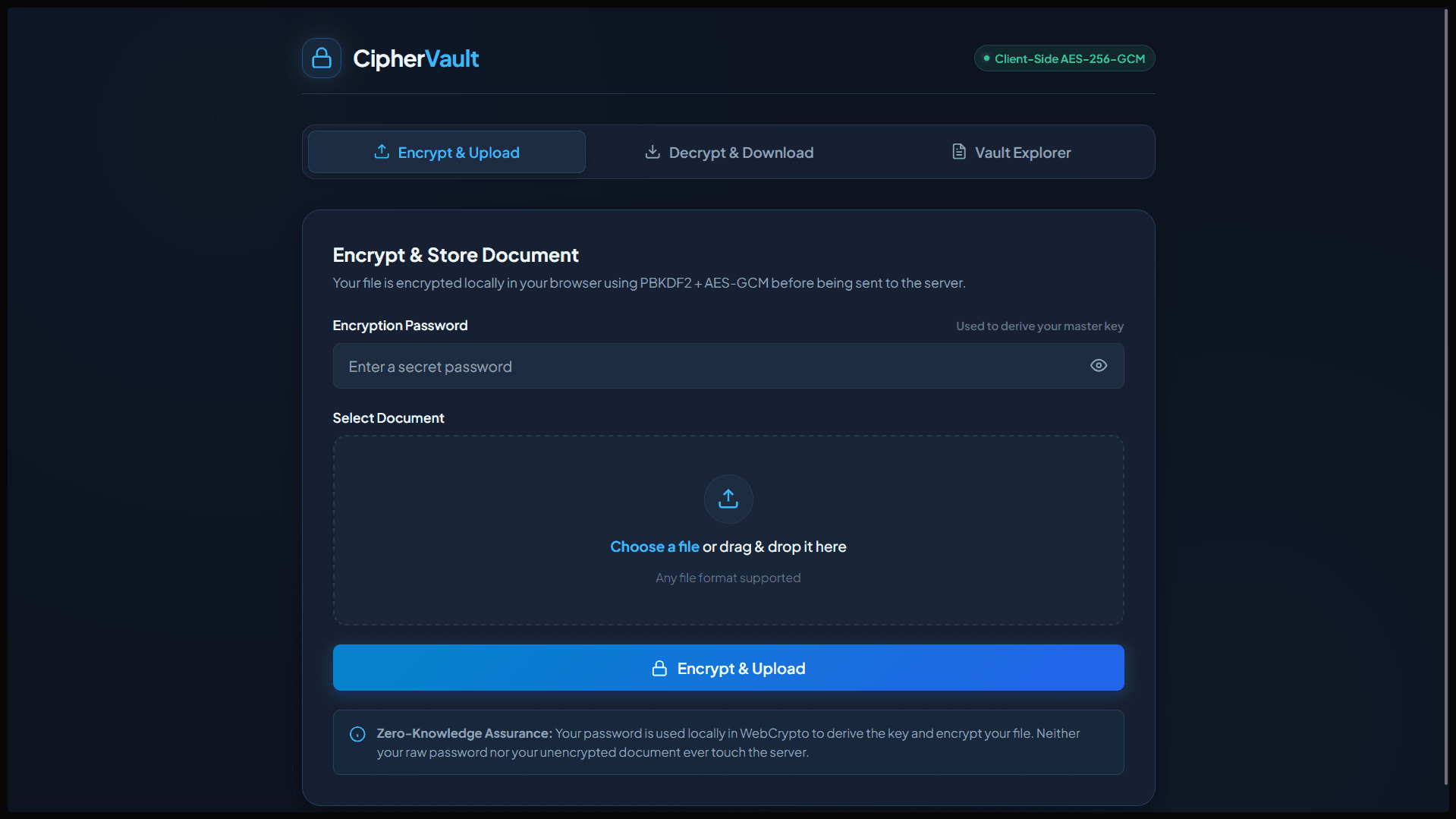Image resolution: width=1456 pixels, height=819 pixels.
Task: Click the 'Encryption Password' label
Action: click(400, 326)
